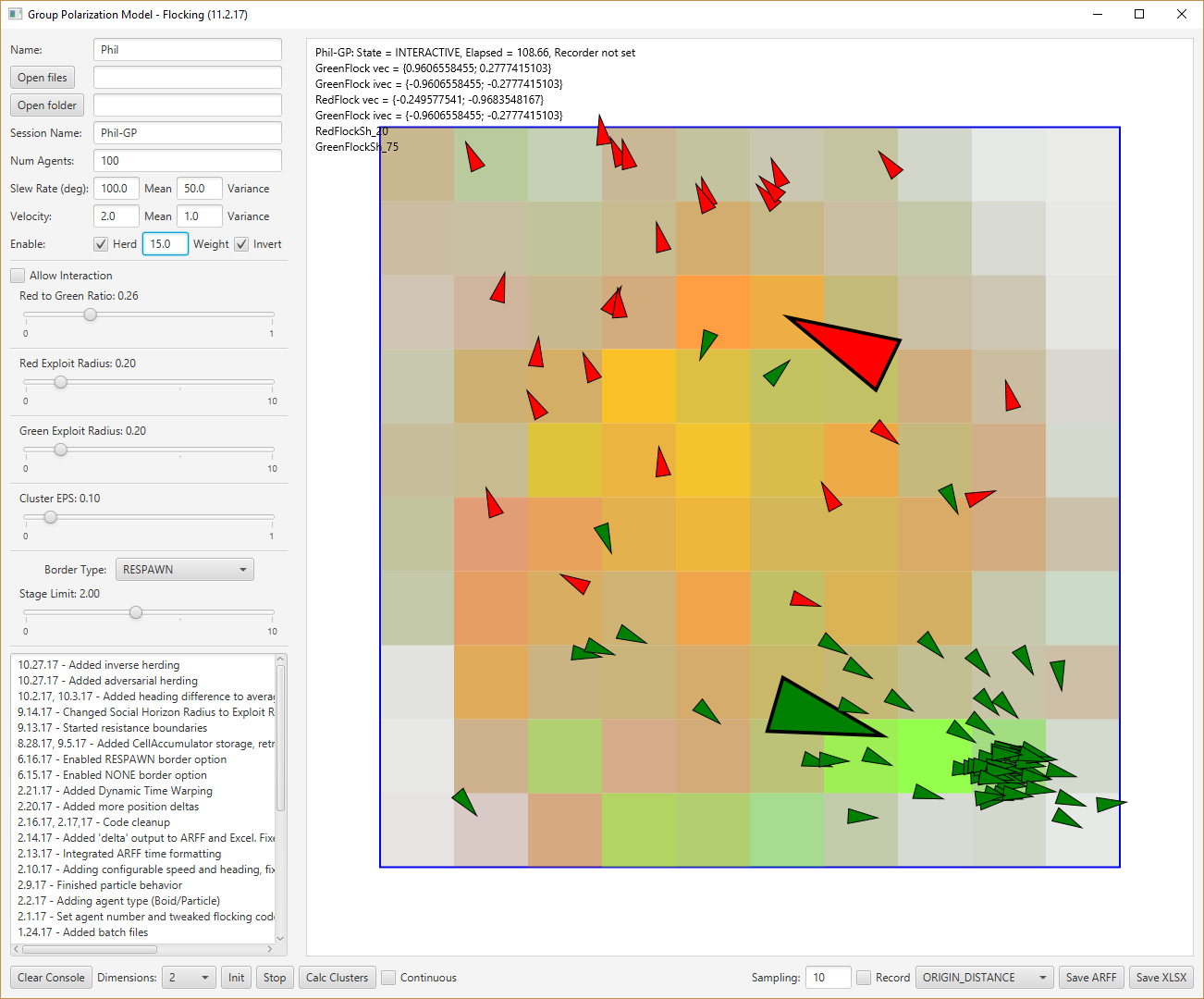Click the Red to Green Ratio slider handle
The height and width of the screenshot is (999, 1204).
coord(90,314)
